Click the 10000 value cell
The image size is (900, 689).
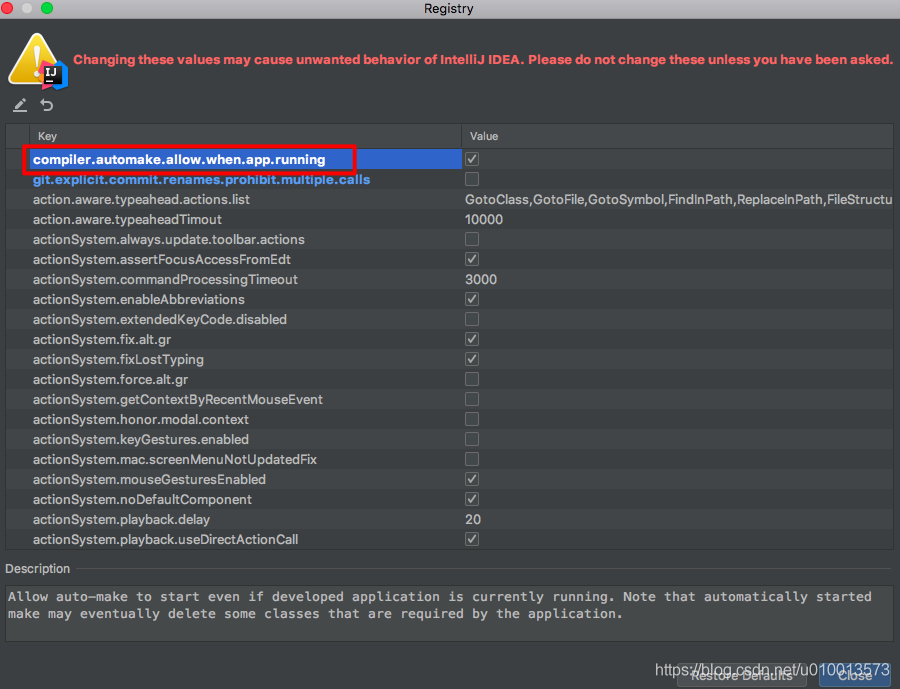[x=484, y=219]
